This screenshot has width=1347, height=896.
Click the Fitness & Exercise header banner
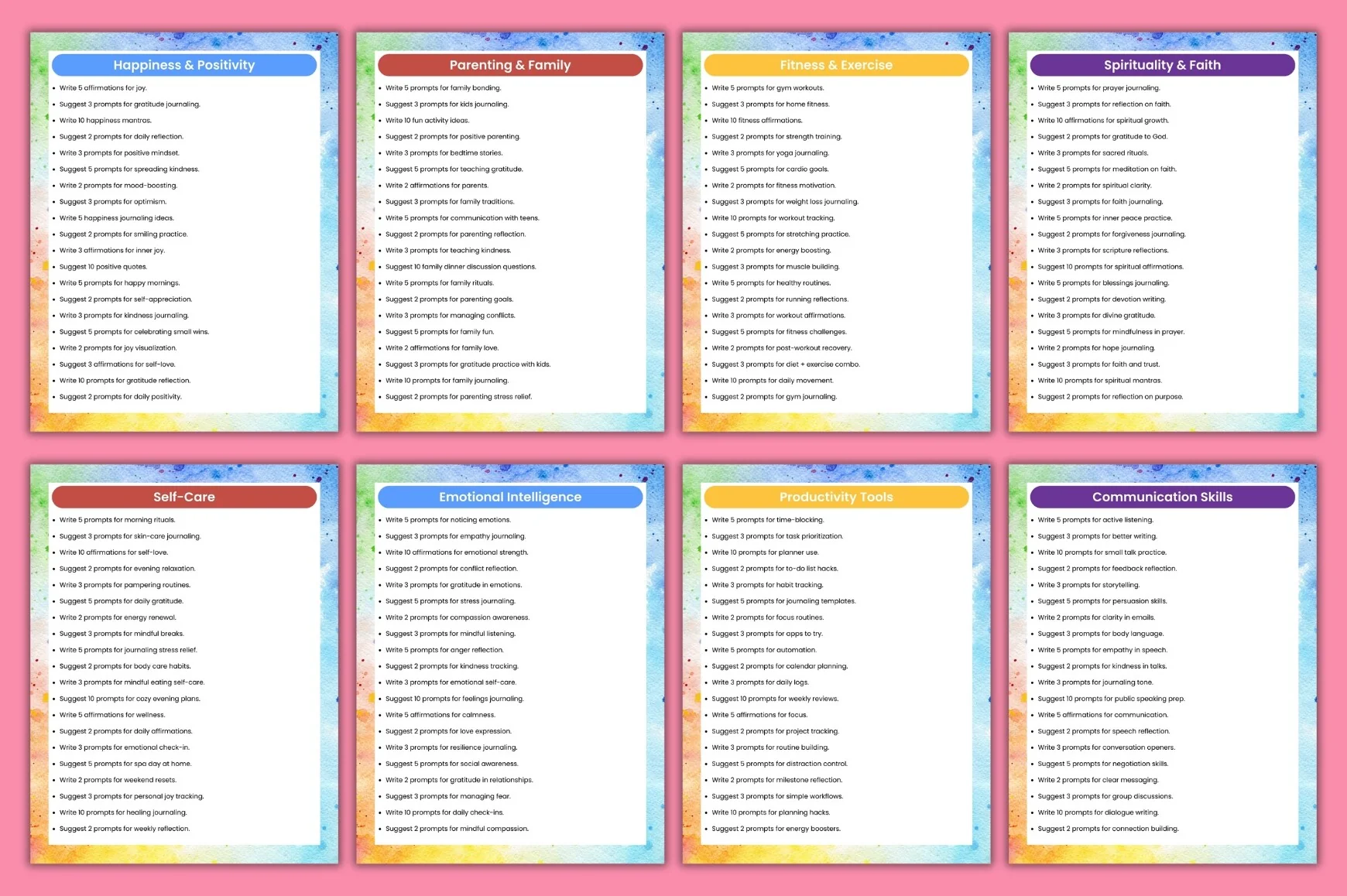(x=836, y=65)
